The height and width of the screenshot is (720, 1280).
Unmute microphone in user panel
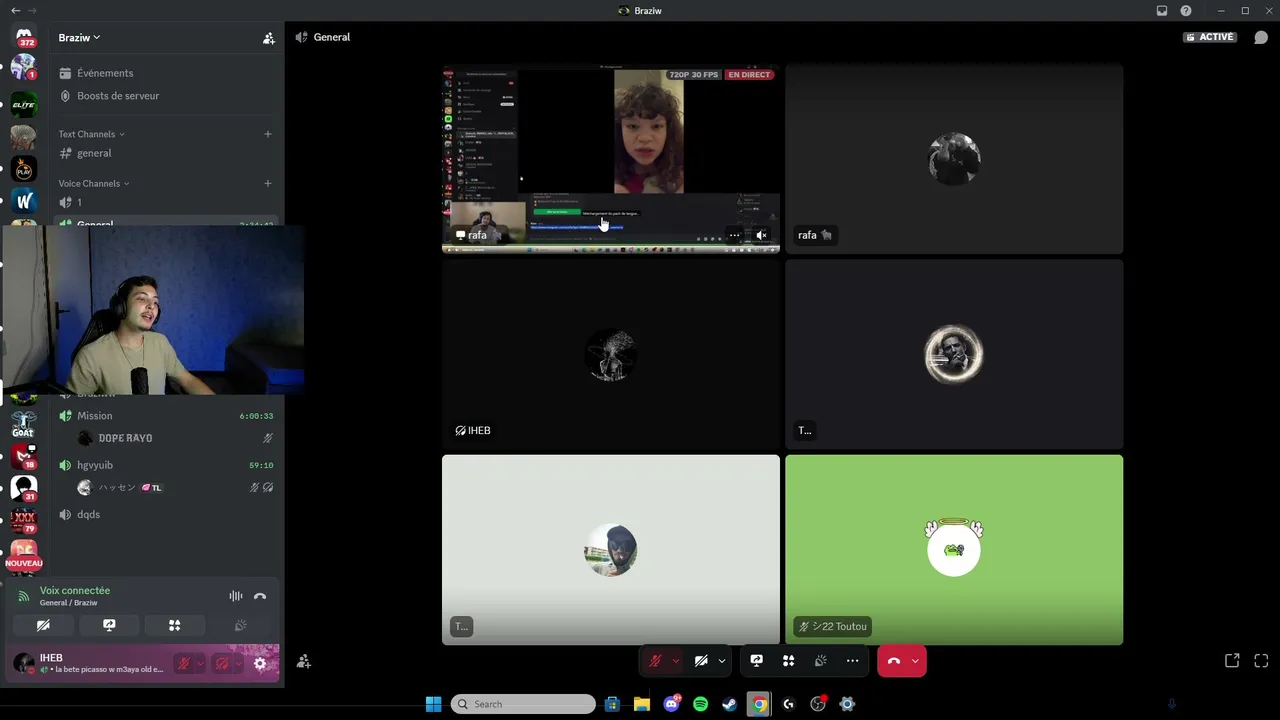pos(184,663)
